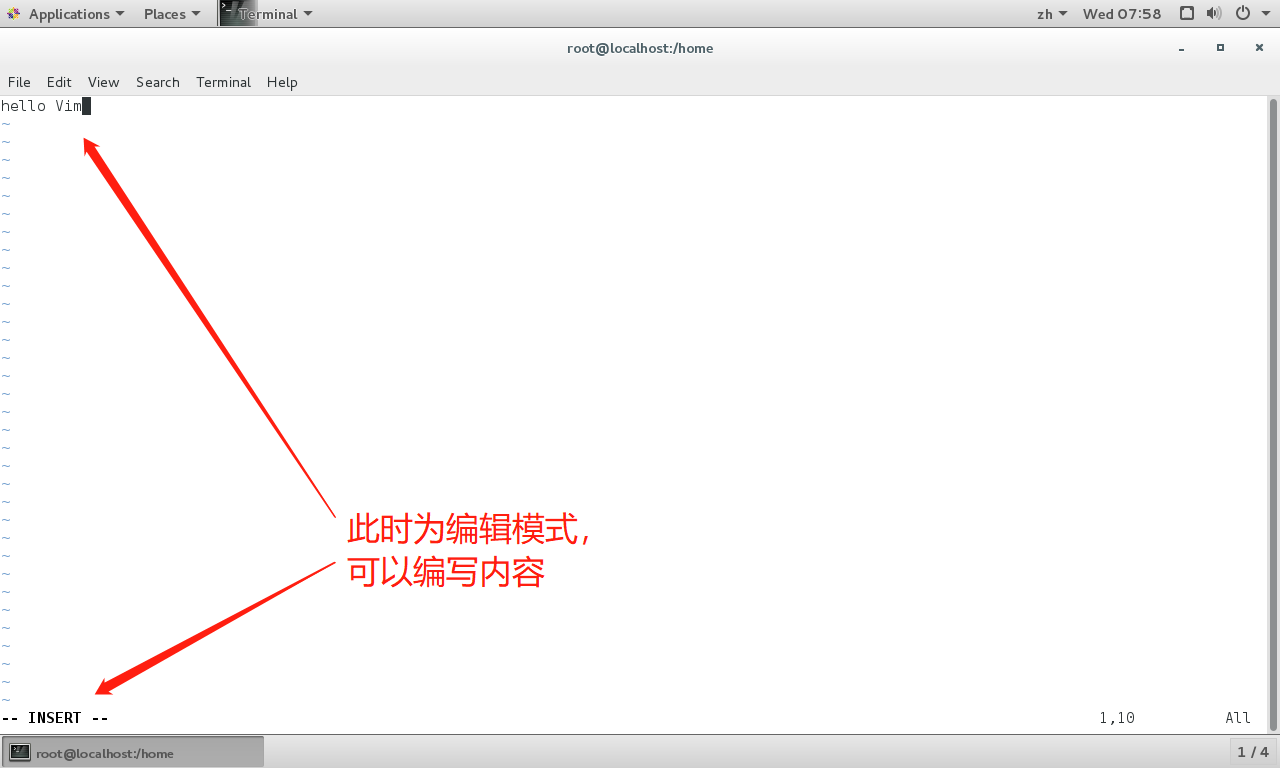Click the terminal icon in bottom taskbar
Viewport: 1280px width, 768px height.
pyautogui.click(x=20, y=751)
